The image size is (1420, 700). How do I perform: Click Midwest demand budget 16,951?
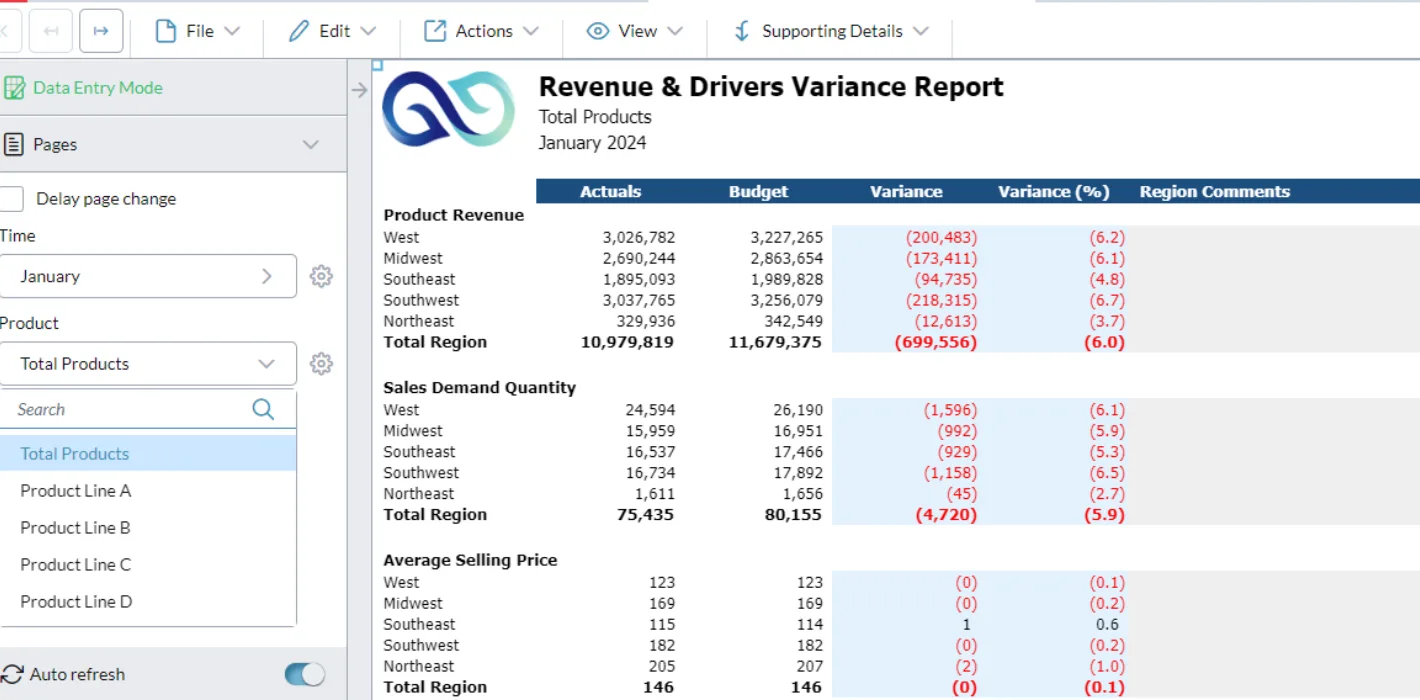tap(798, 431)
